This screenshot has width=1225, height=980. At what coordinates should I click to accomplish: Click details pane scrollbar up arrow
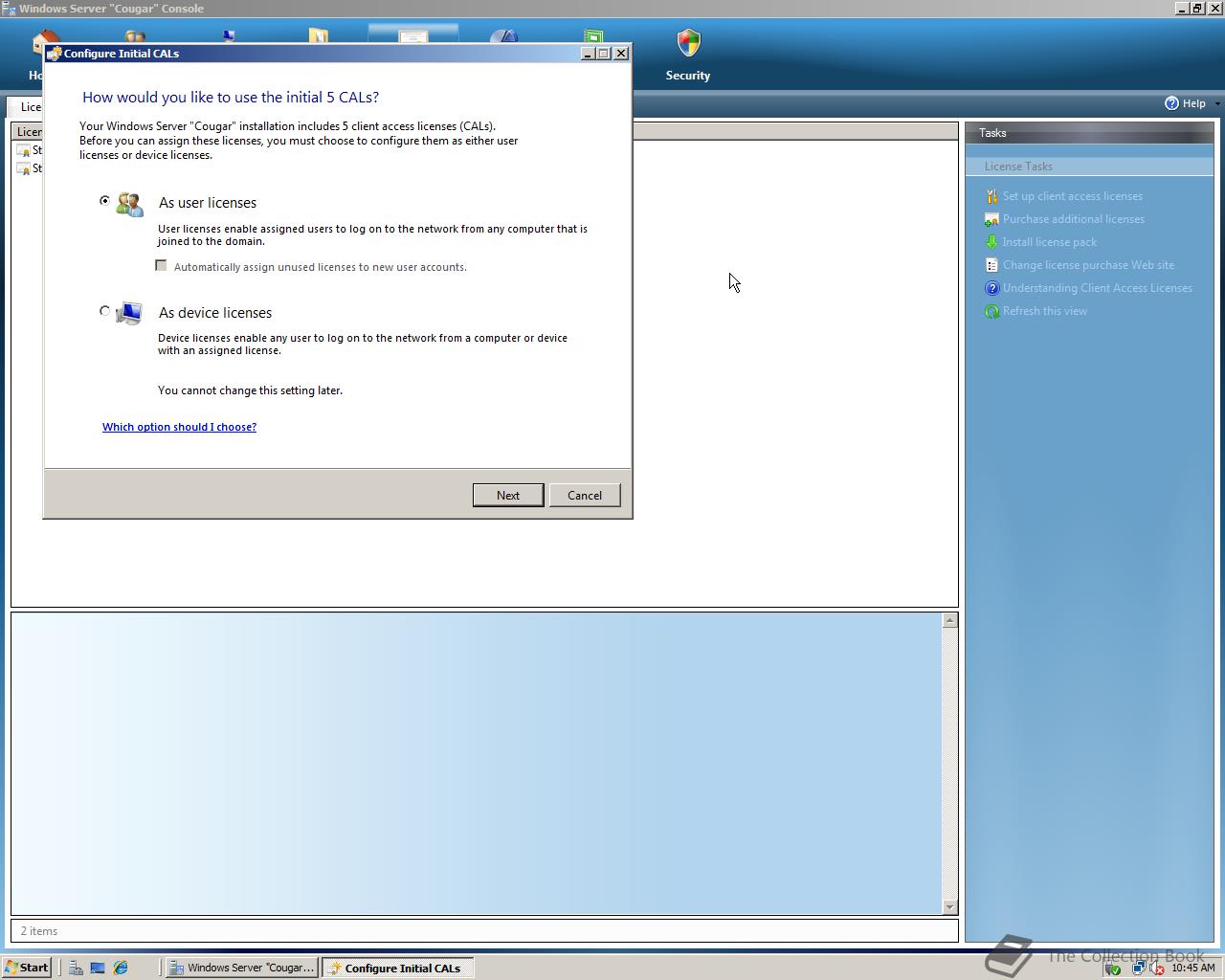pos(949,620)
